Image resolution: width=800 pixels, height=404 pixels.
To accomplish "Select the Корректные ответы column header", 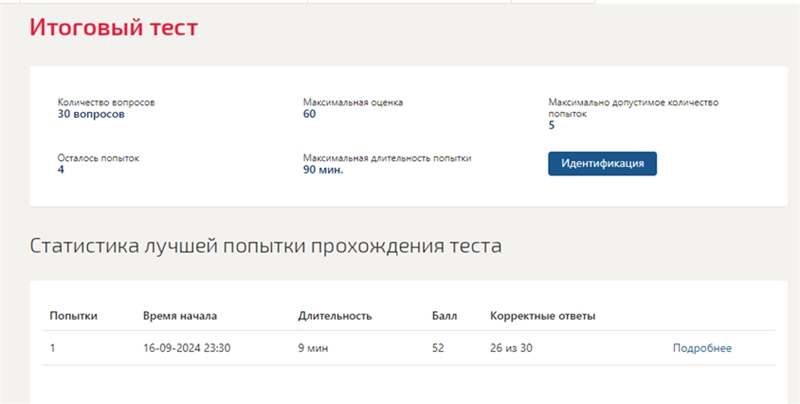I will [543, 316].
